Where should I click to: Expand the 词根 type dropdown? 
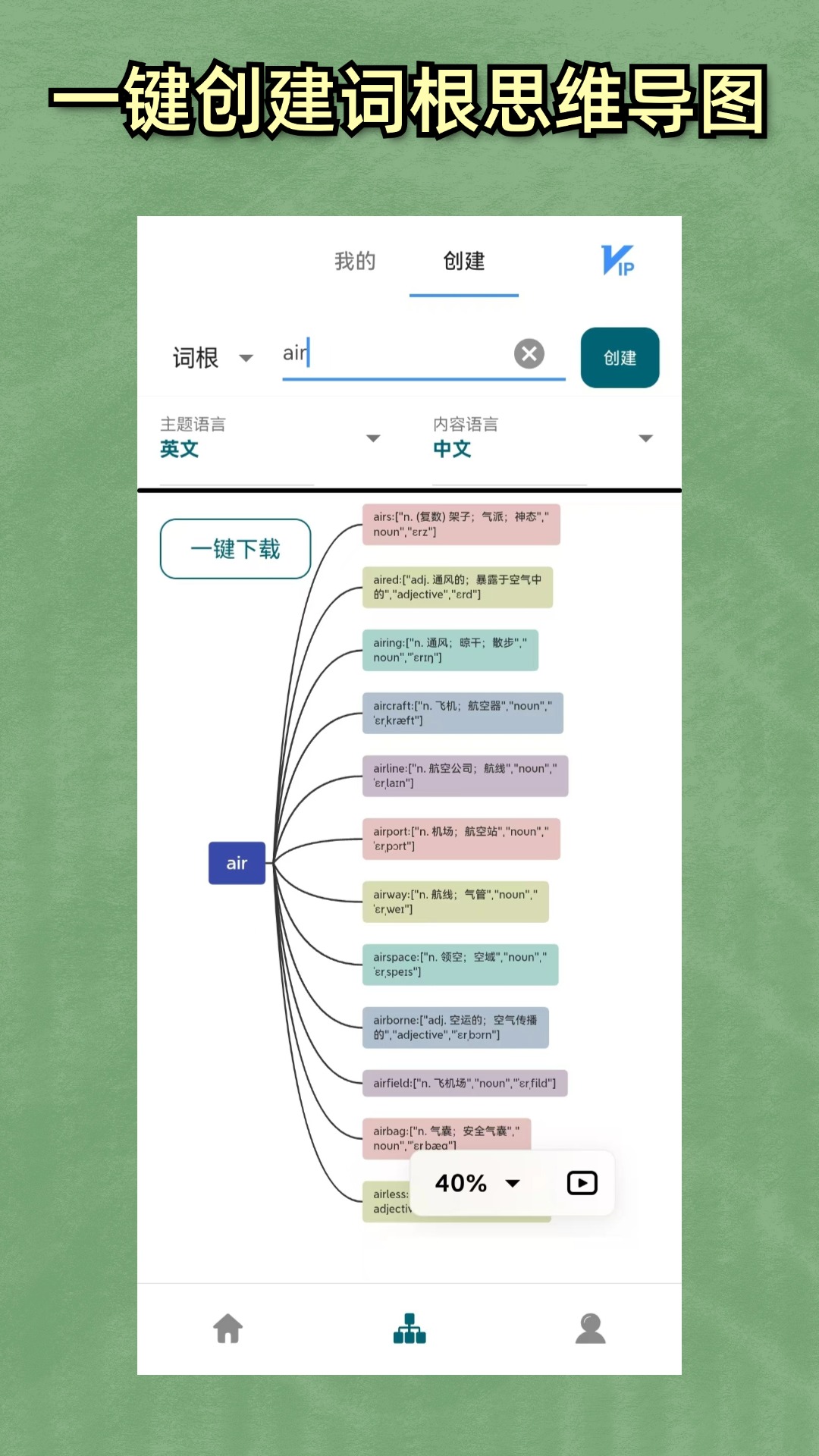click(213, 358)
